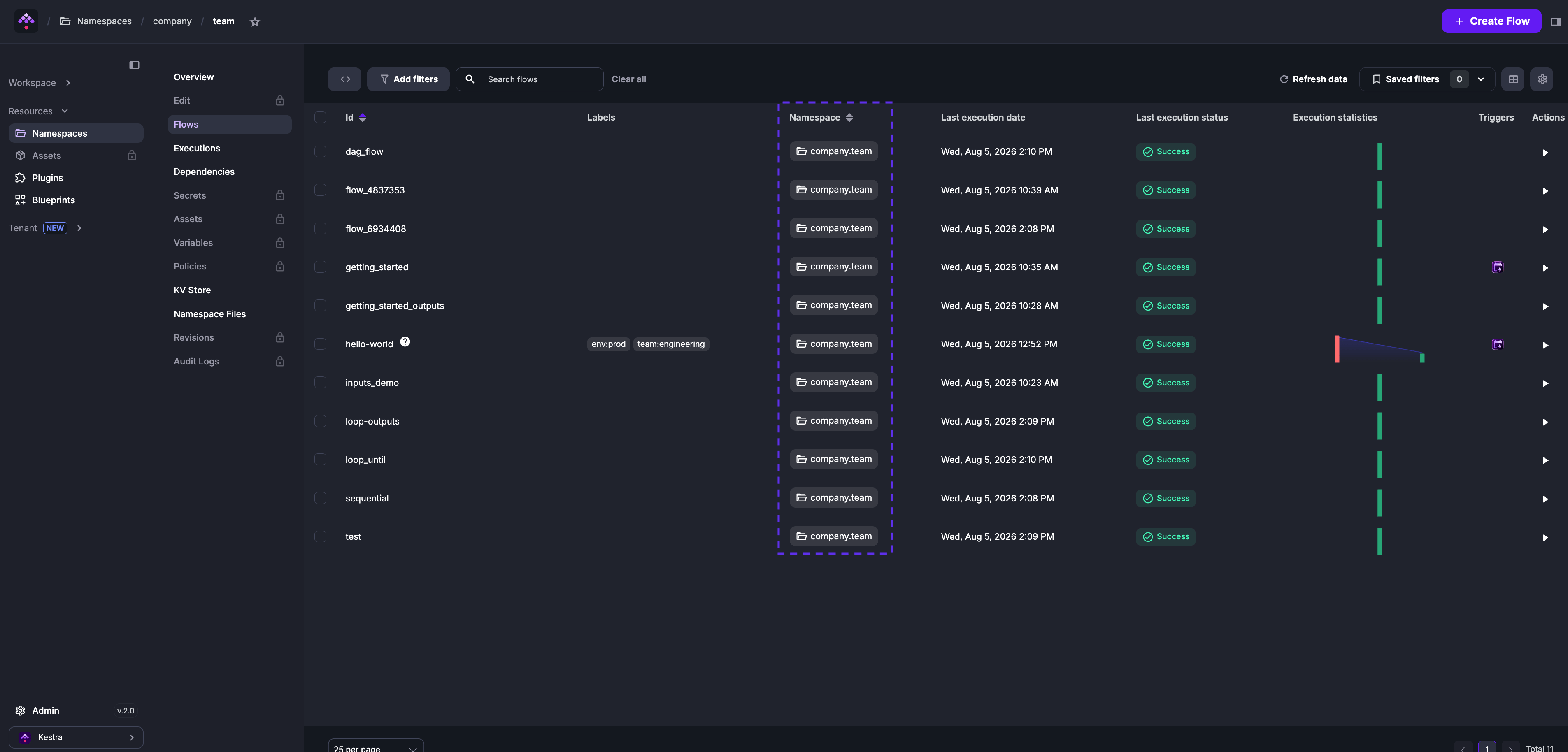Go to page 1 in pagination
Image resolution: width=1568 pixels, height=752 pixels.
pos(1487,748)
